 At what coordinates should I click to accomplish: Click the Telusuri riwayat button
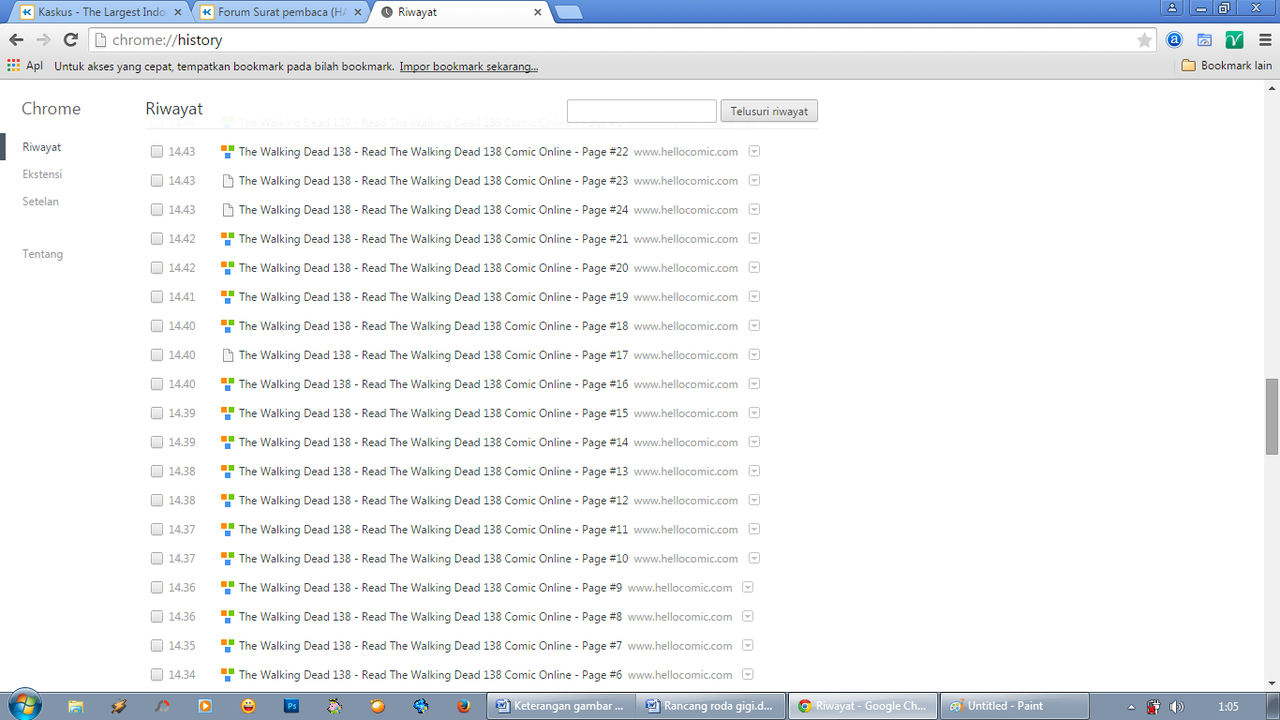click(x=769, y=111)
